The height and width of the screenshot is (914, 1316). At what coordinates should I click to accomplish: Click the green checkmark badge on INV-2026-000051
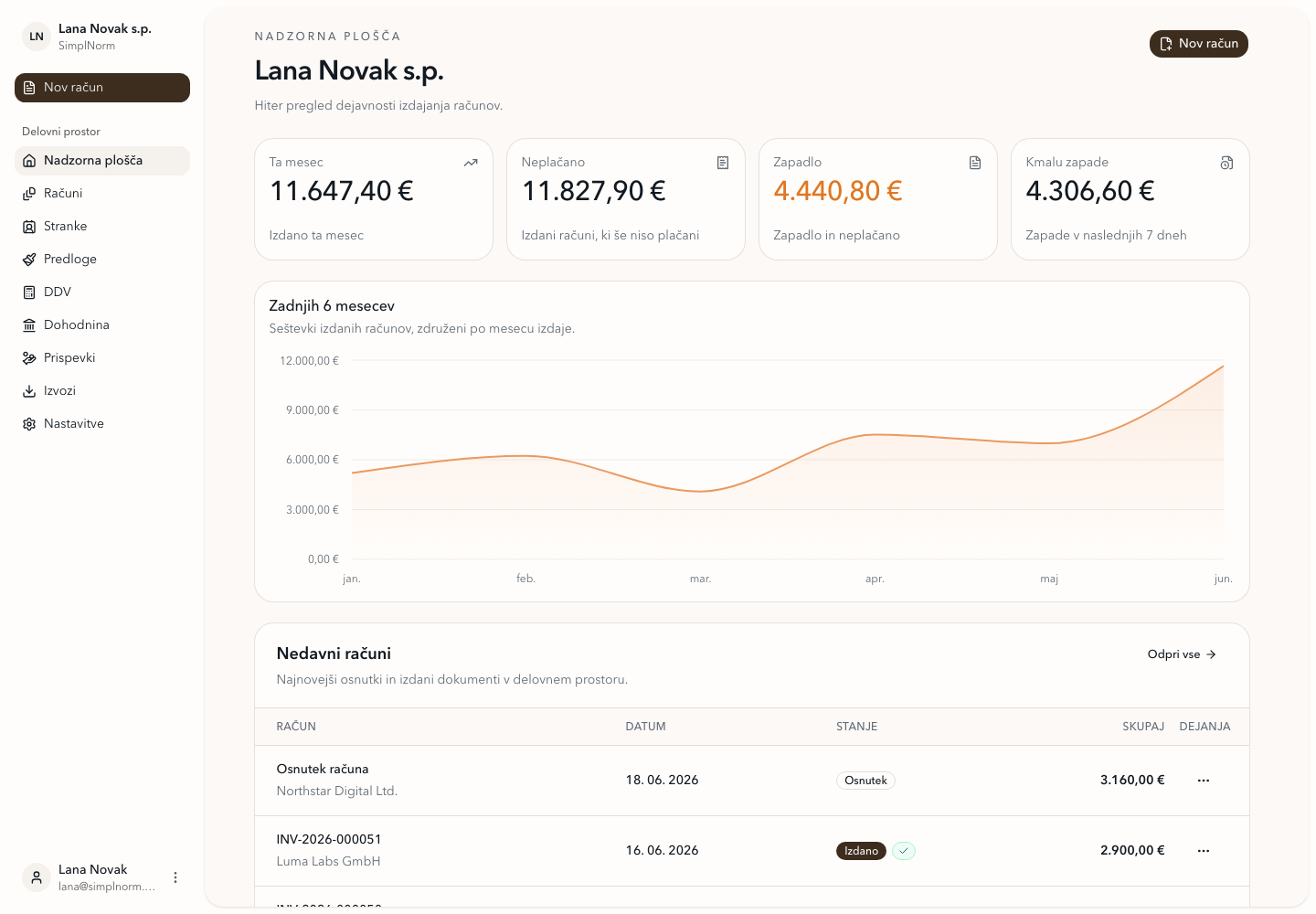coord(904,851)
